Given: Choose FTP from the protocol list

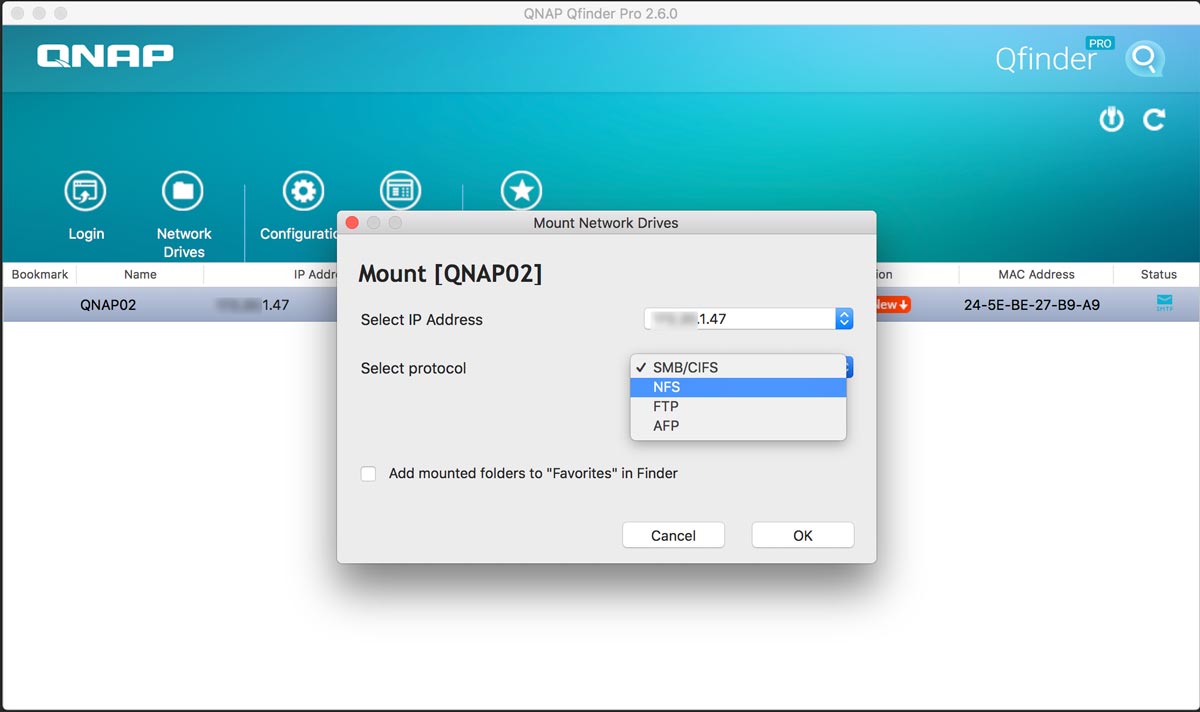Looking at the screenshot, I should tap(738, 406).
